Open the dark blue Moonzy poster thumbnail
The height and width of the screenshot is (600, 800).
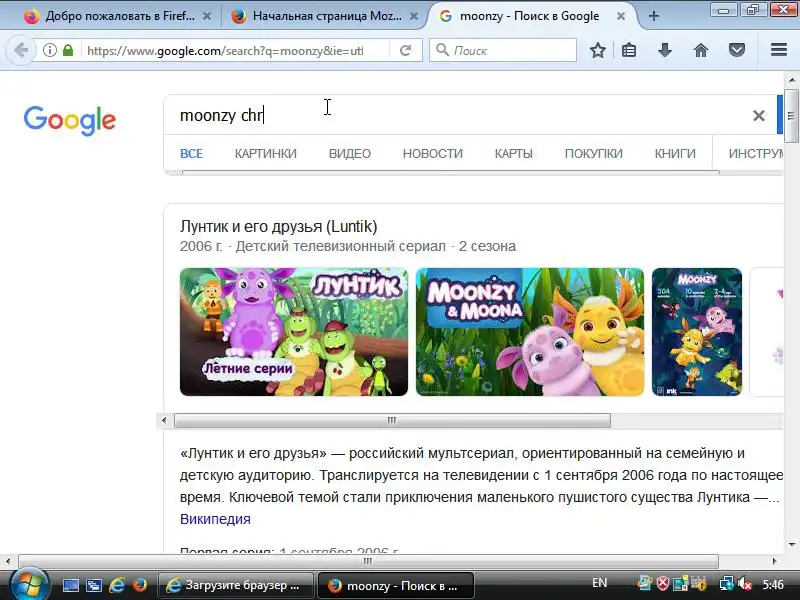[697, 332]
